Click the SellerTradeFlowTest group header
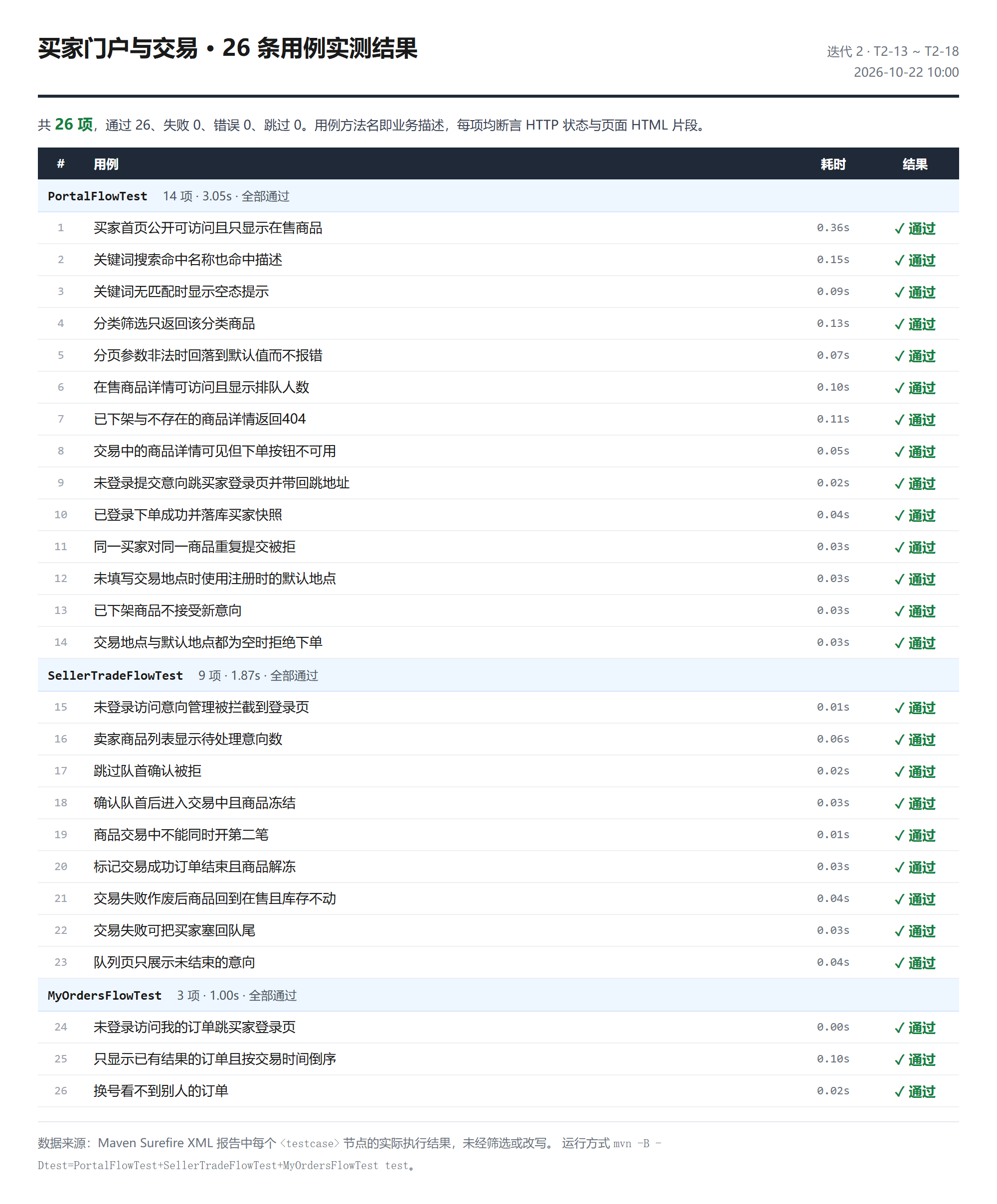 pyautogui.click(x=498, y=675)
